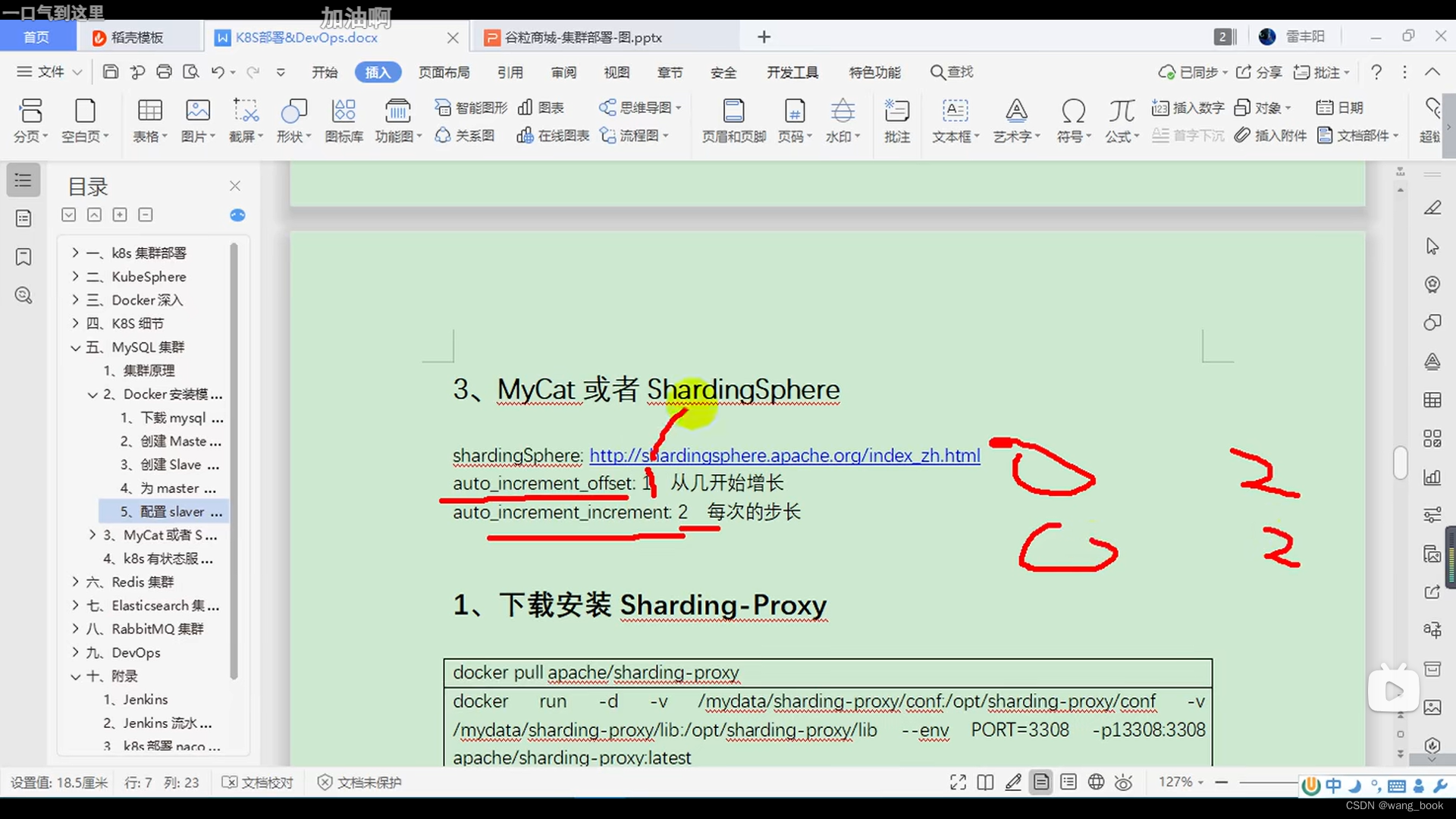The width and height of the screenshot is (1456, 819).
Task: Click Insert Attachment (插入附件)
Action: tap(1271, 136)
